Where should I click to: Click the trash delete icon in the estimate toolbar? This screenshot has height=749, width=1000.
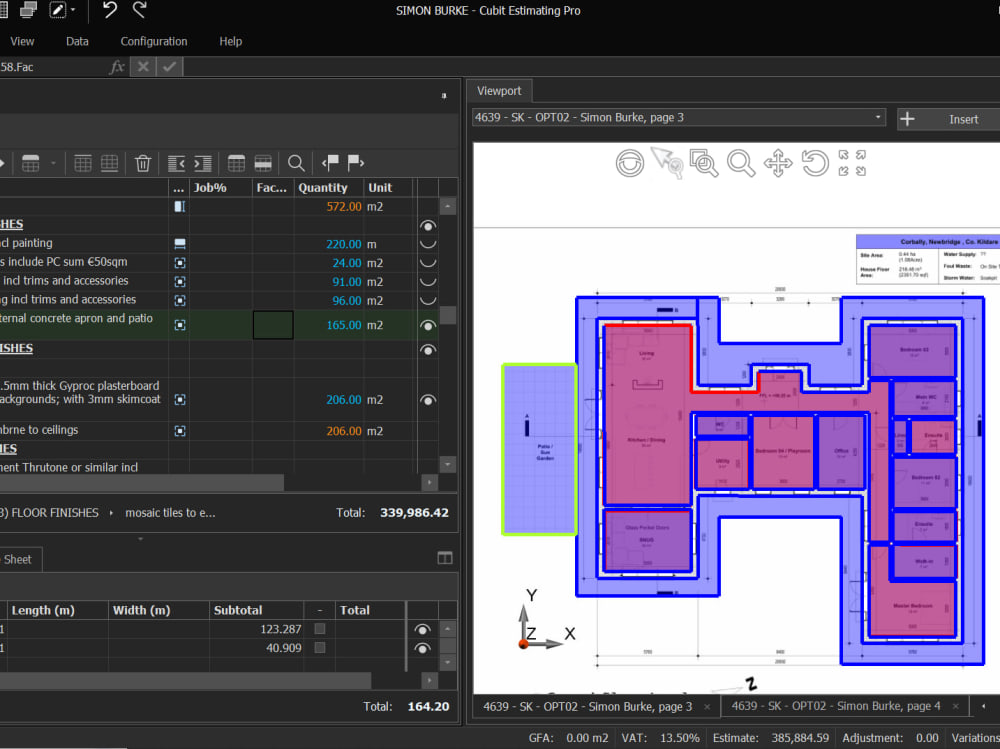click(143, 163)
